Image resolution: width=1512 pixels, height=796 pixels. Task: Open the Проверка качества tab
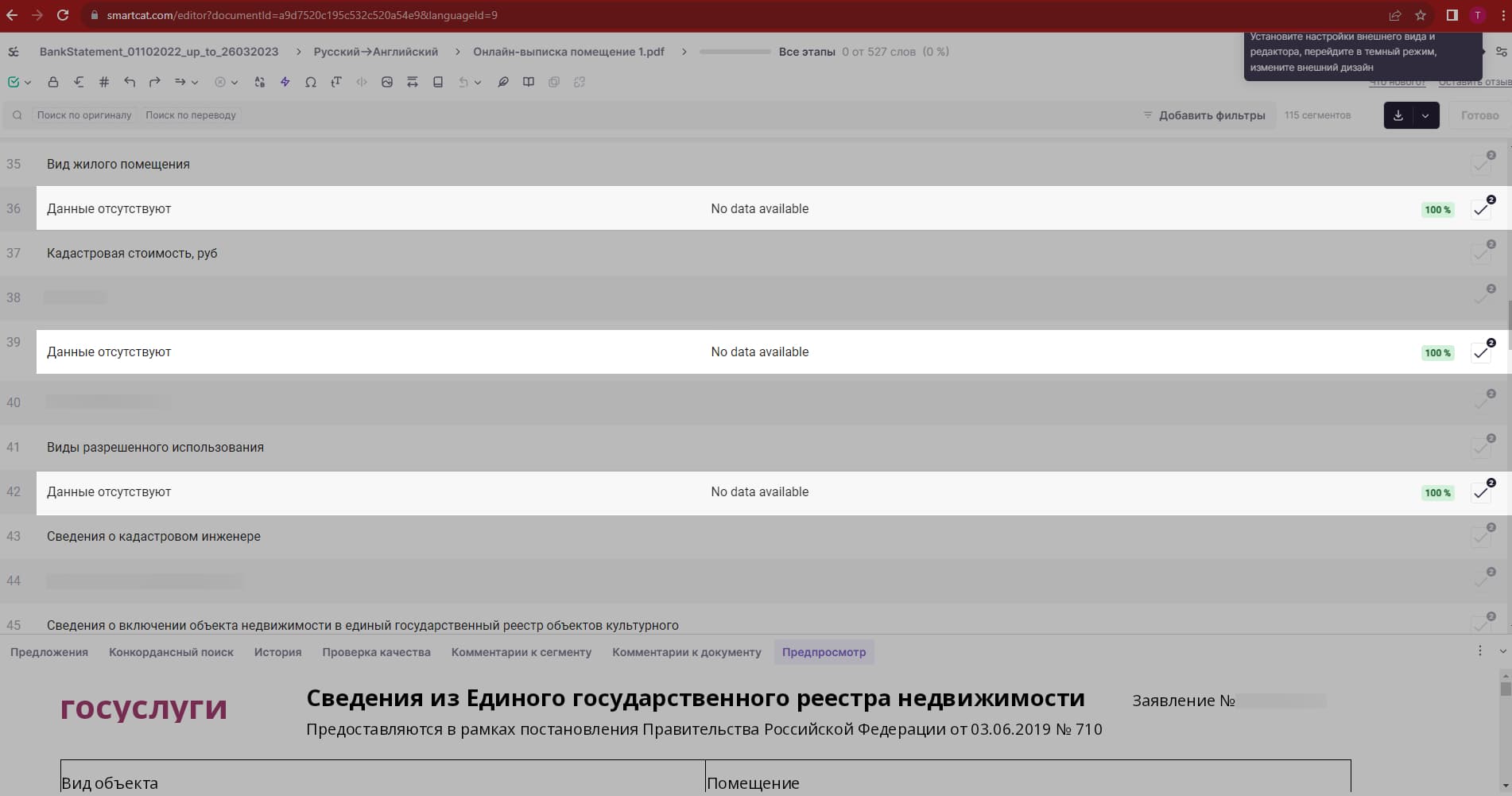[376, 652]
